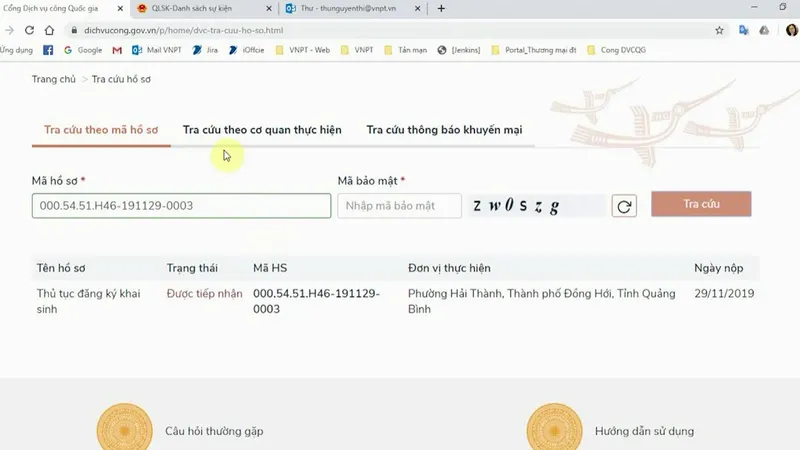The height and width of the screenshot is (450, 800).
Task: Open Câu hỏi thường gặp link
Action: (214, 431)
